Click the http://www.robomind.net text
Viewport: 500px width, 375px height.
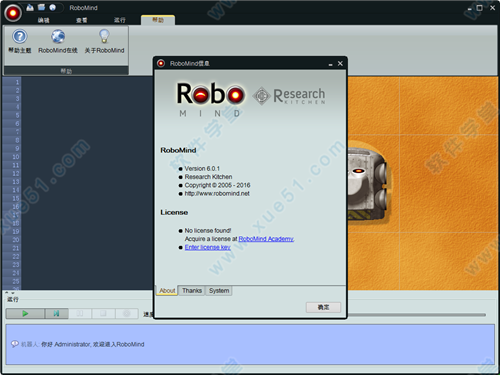tap(217, 193)
